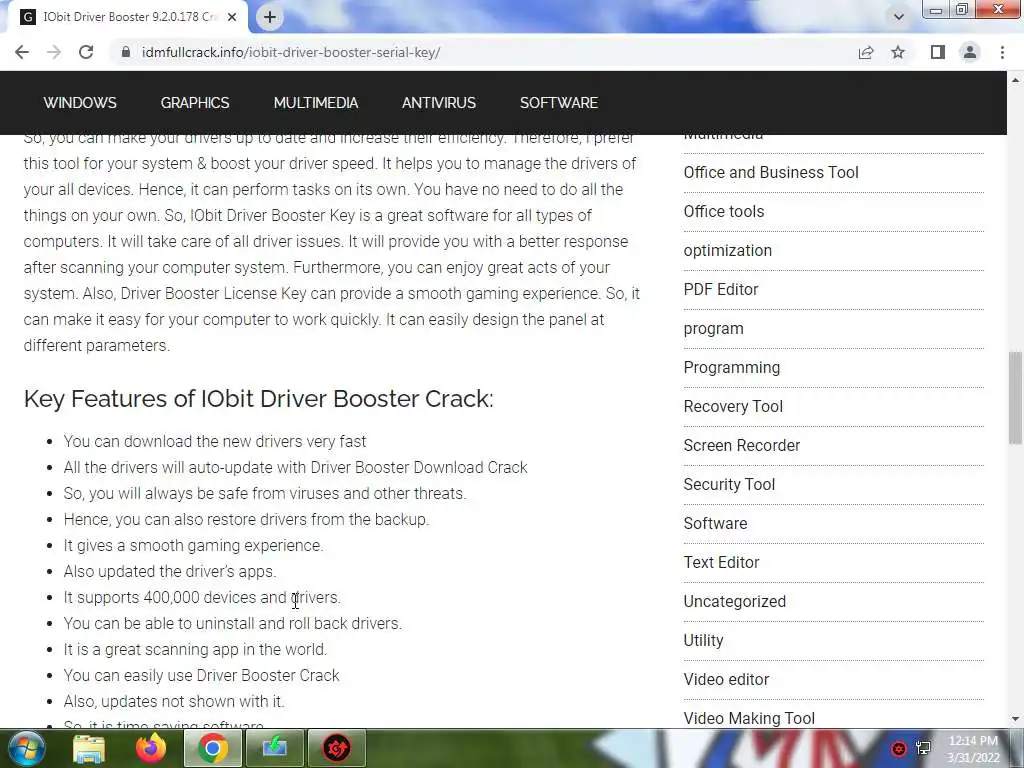Click the Key Features heading
Image resolution: width=1024 pixels, height=768 pixels.
click(259, 398)
